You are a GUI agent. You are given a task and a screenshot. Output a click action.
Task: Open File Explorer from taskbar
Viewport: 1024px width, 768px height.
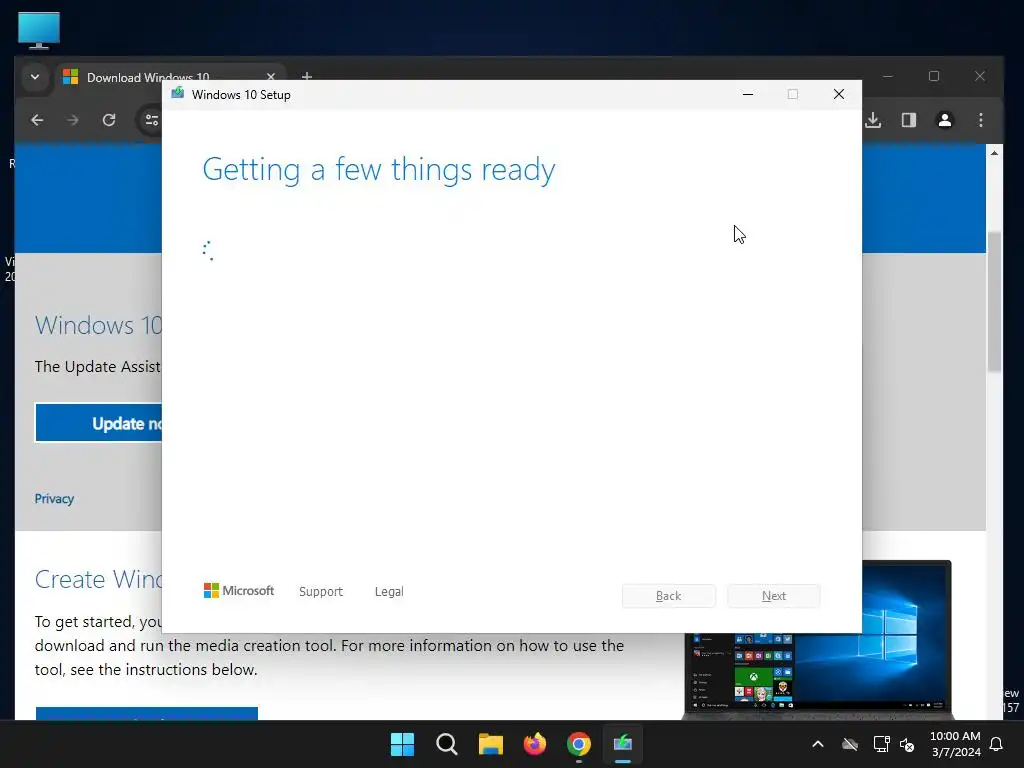[x=490, y=744]
